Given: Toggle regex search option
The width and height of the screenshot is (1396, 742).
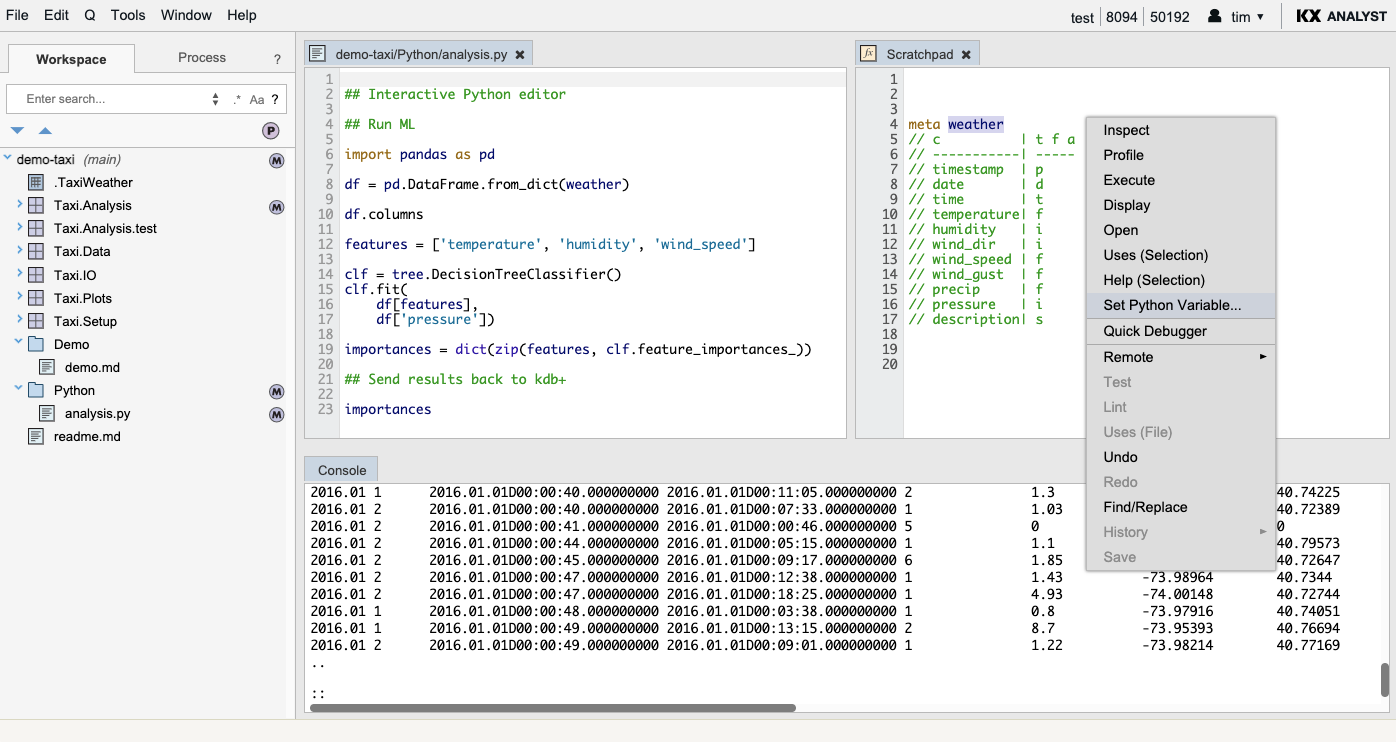Looking at the screenshot, I should point(237,99).
